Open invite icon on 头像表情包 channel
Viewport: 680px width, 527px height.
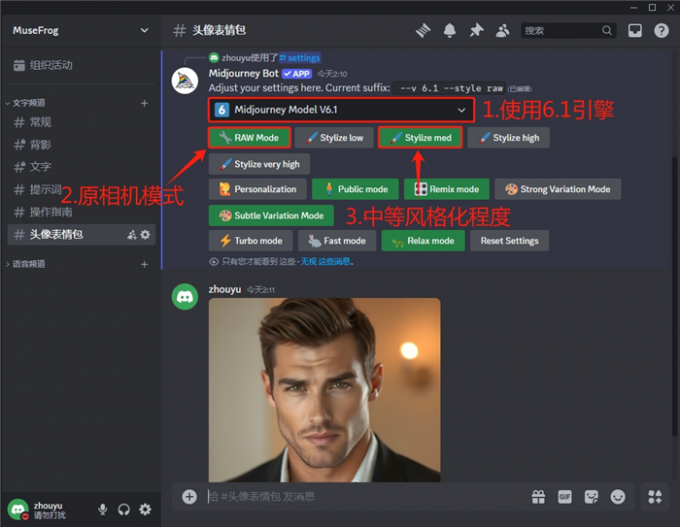[131, 235]
